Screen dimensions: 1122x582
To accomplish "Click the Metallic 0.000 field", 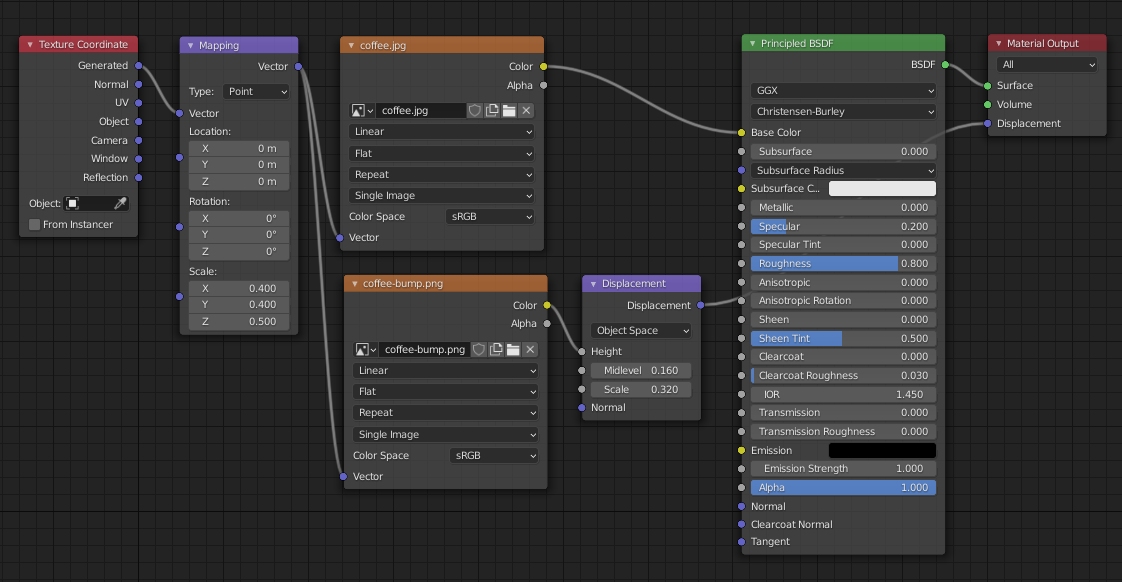I will tap(843, 208).
